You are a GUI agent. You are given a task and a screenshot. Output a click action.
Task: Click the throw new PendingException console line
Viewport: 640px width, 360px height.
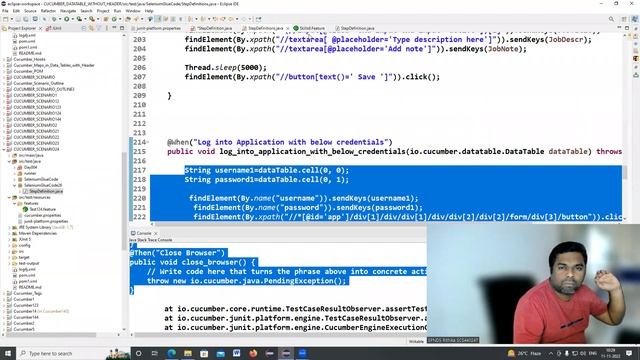pos(247,281)
